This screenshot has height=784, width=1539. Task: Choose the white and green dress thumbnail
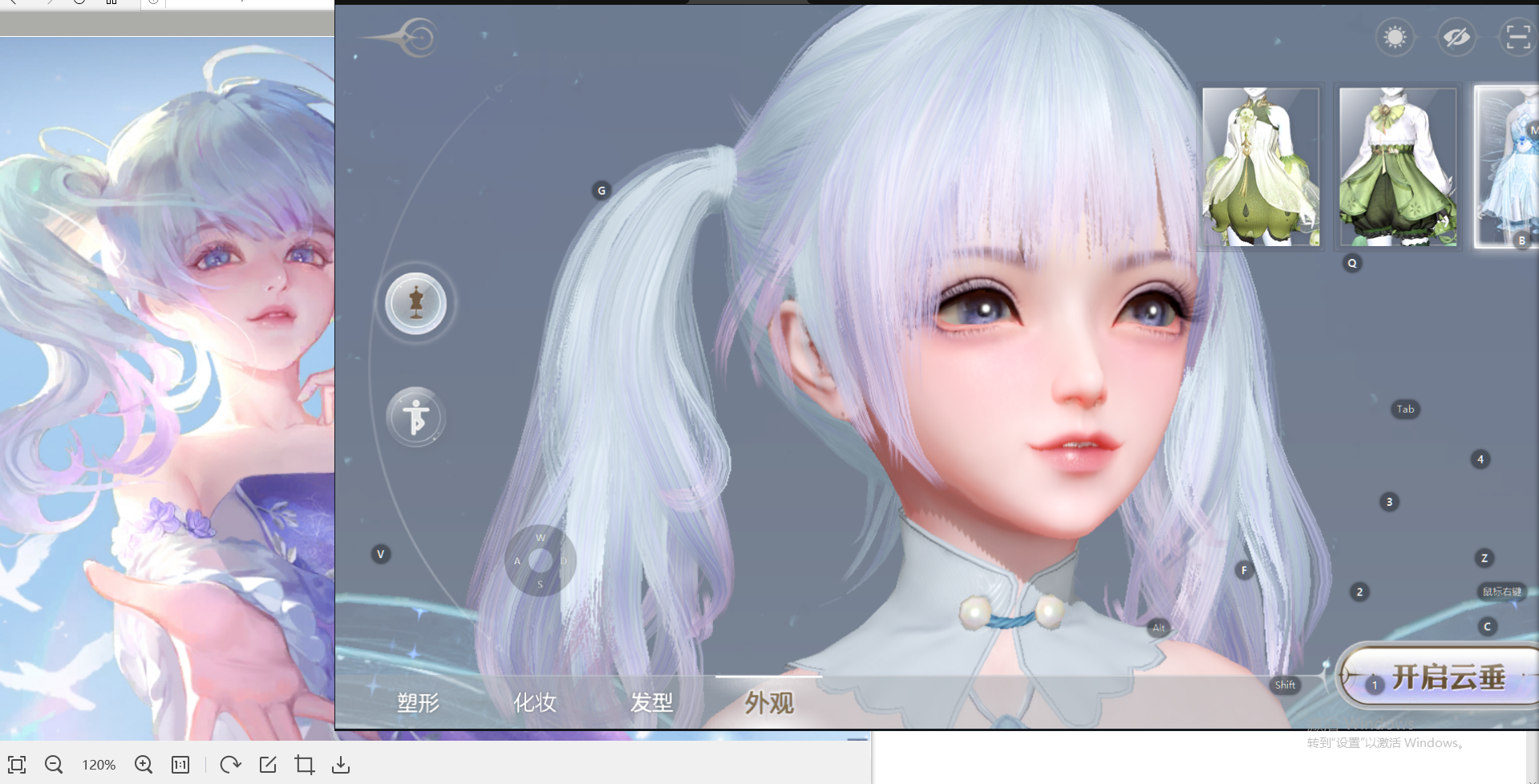click(x=1260, y=167)
